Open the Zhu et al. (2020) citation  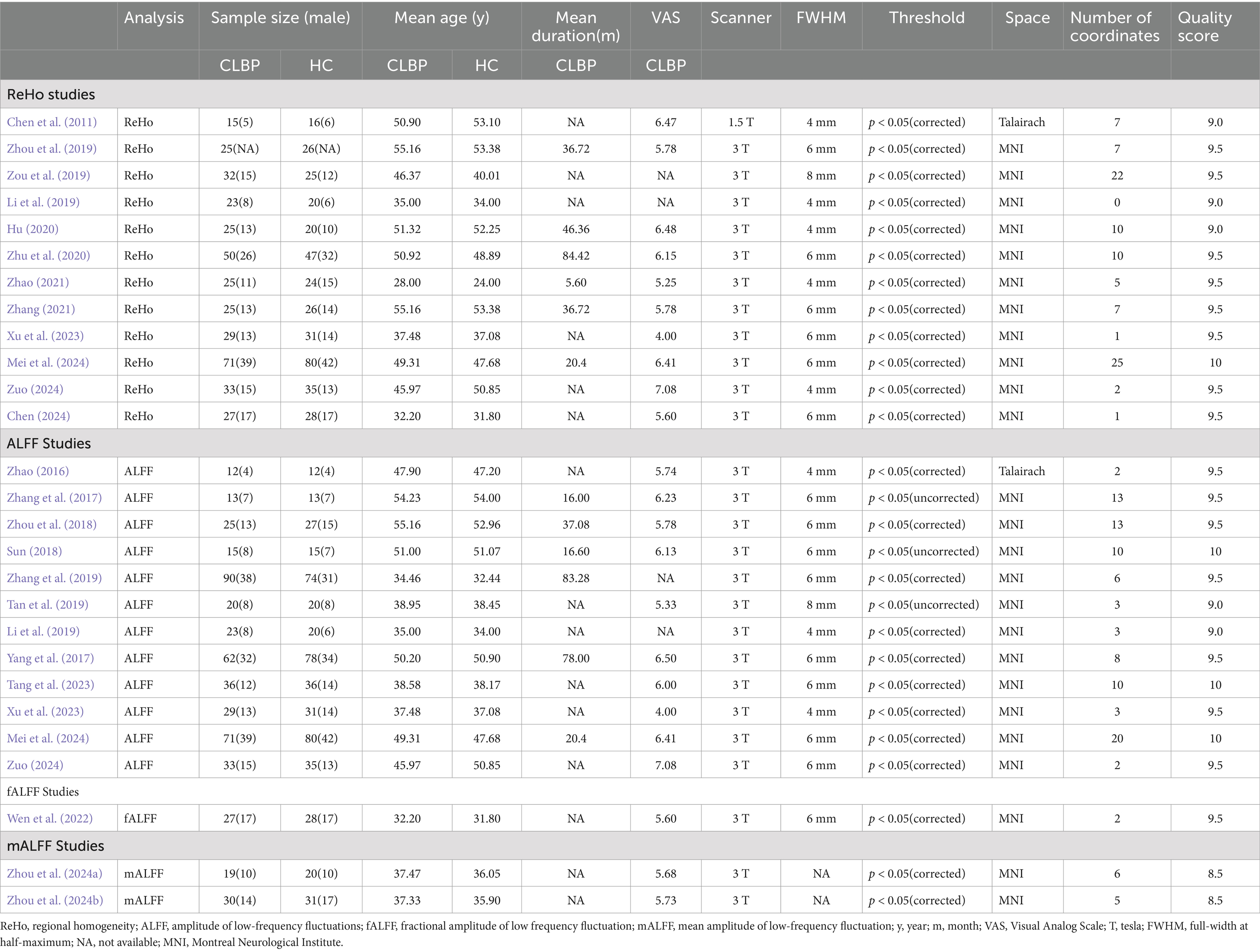[48, 256]
